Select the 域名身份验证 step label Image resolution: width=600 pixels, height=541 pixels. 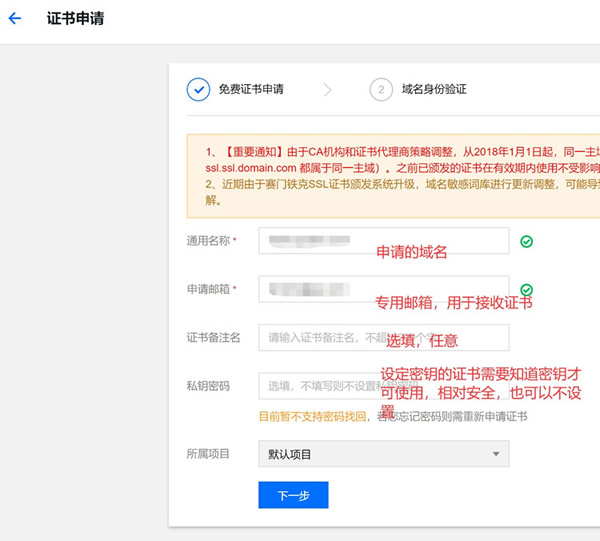[434, 89]
